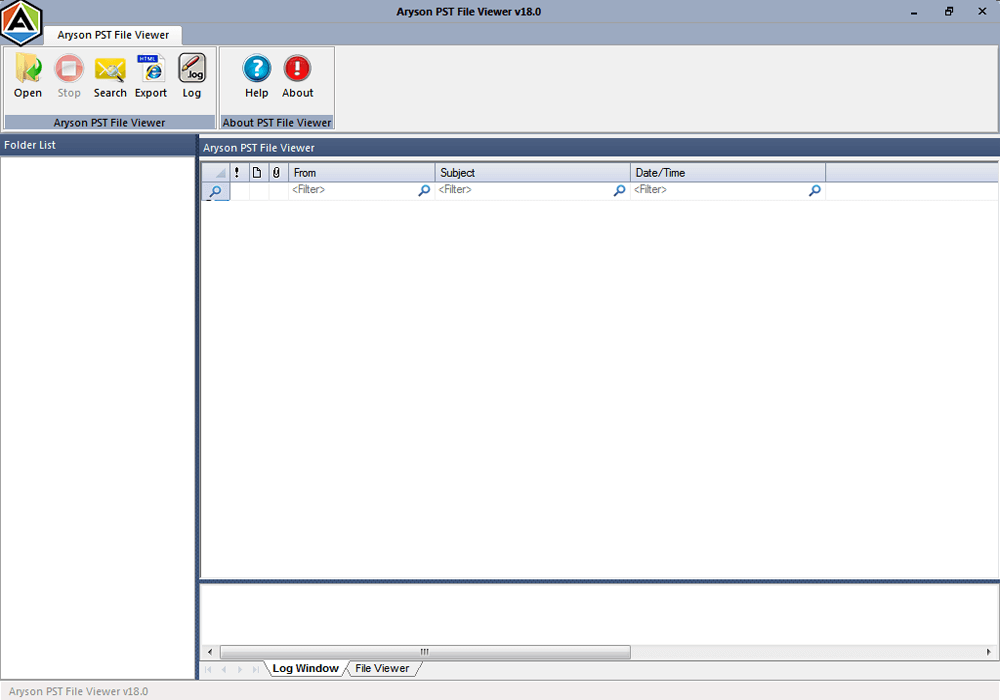Click the About PST File Viewer group label
Image resolution: width=1000 pixels, height=700 pixels.
point(277,122)
